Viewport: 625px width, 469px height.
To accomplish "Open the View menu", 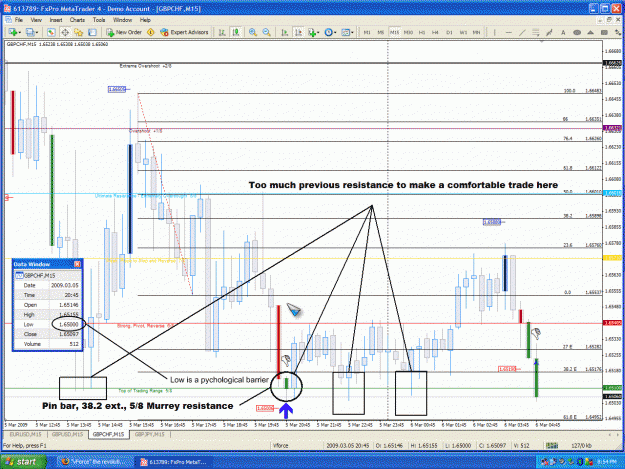I will (36, 20).
